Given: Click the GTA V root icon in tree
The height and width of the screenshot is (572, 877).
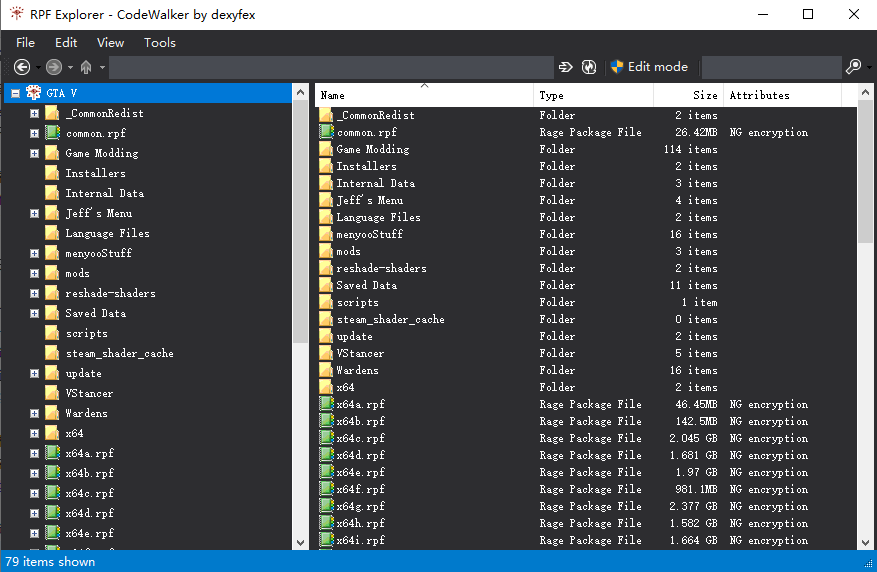Looking at the screenshot, I should [33, 93].
